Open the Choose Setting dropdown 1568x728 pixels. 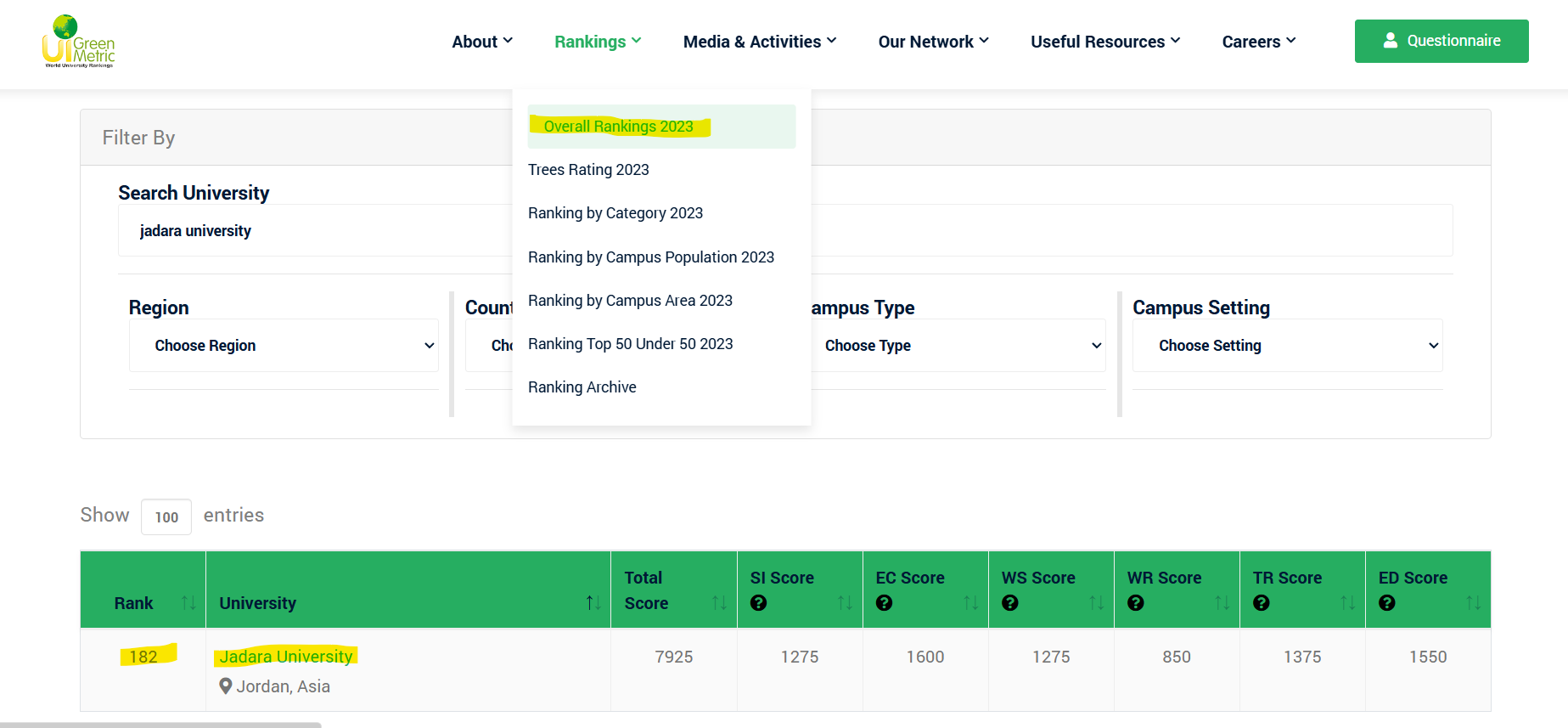[1287, 346]
